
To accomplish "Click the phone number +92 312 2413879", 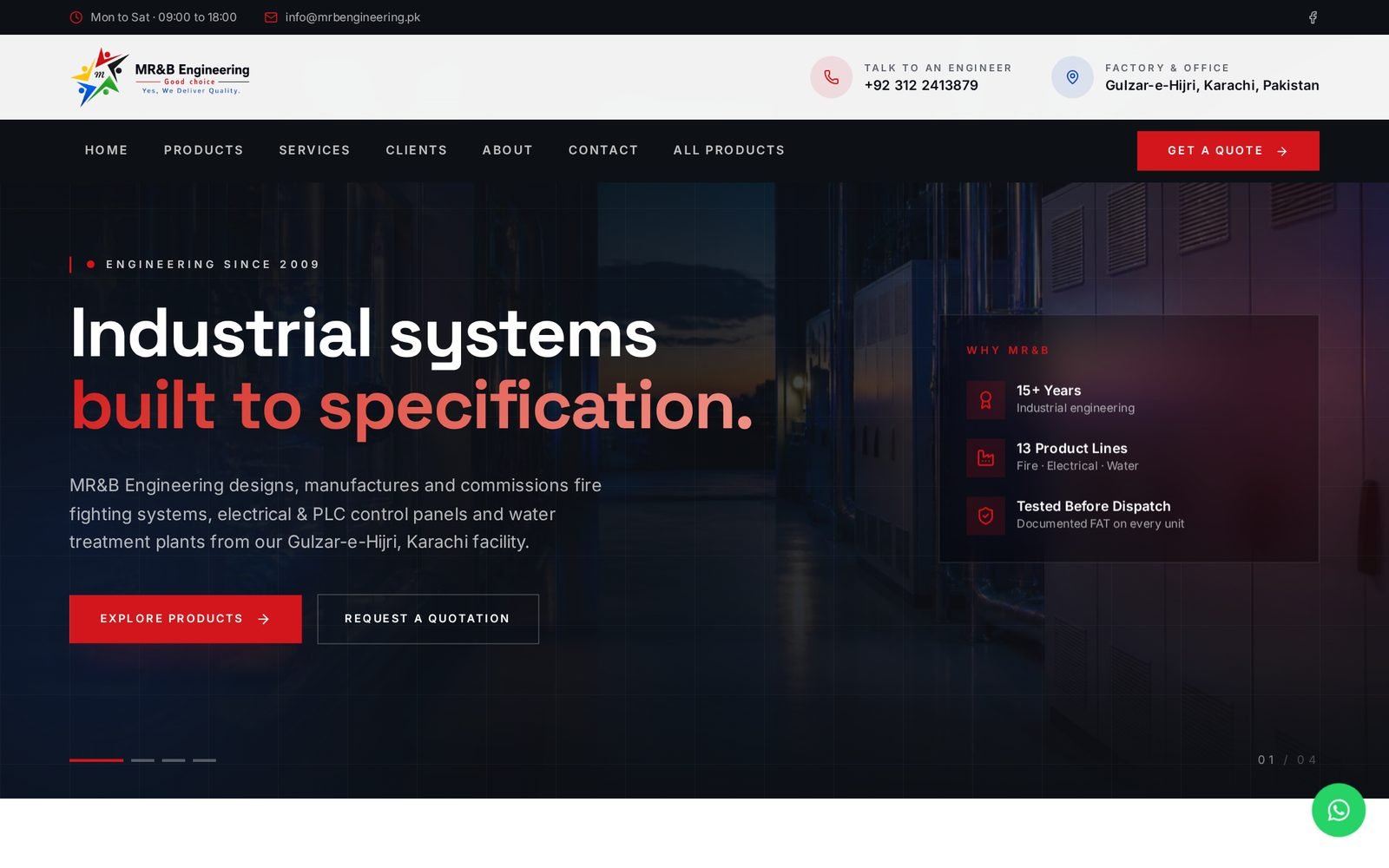I will tap(921, 85).
